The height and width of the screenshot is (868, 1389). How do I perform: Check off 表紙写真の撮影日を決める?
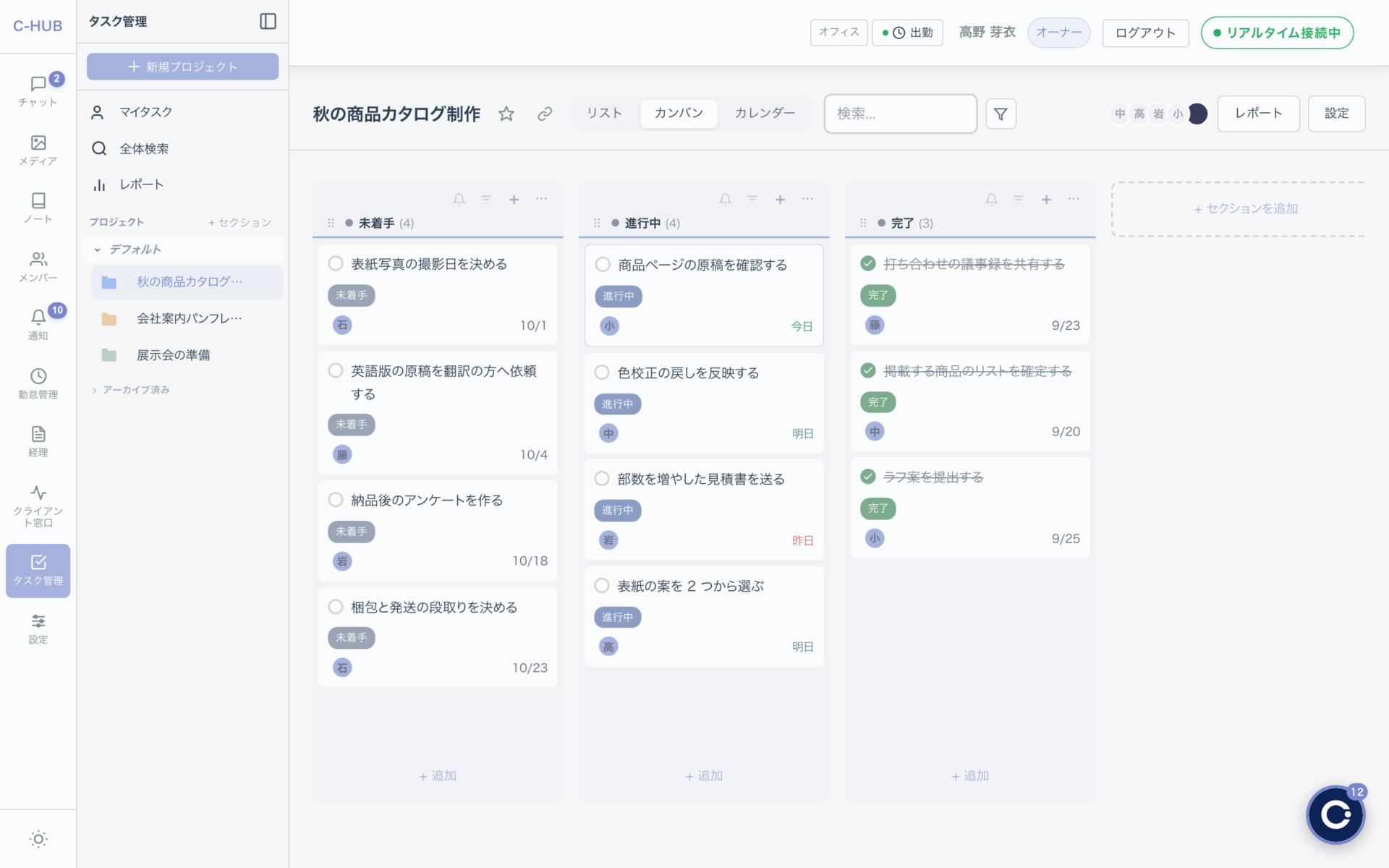pos(336,263)
